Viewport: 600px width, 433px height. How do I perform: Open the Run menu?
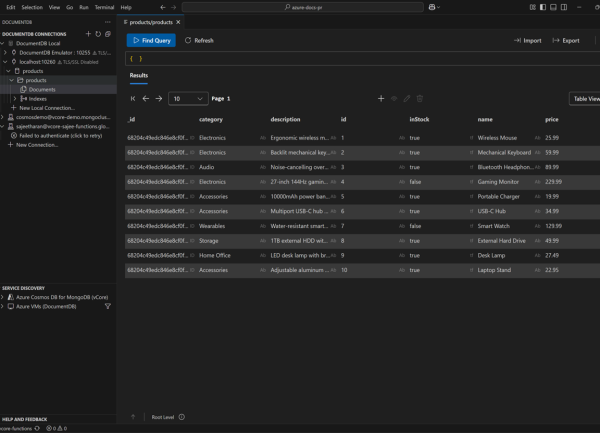84,7
